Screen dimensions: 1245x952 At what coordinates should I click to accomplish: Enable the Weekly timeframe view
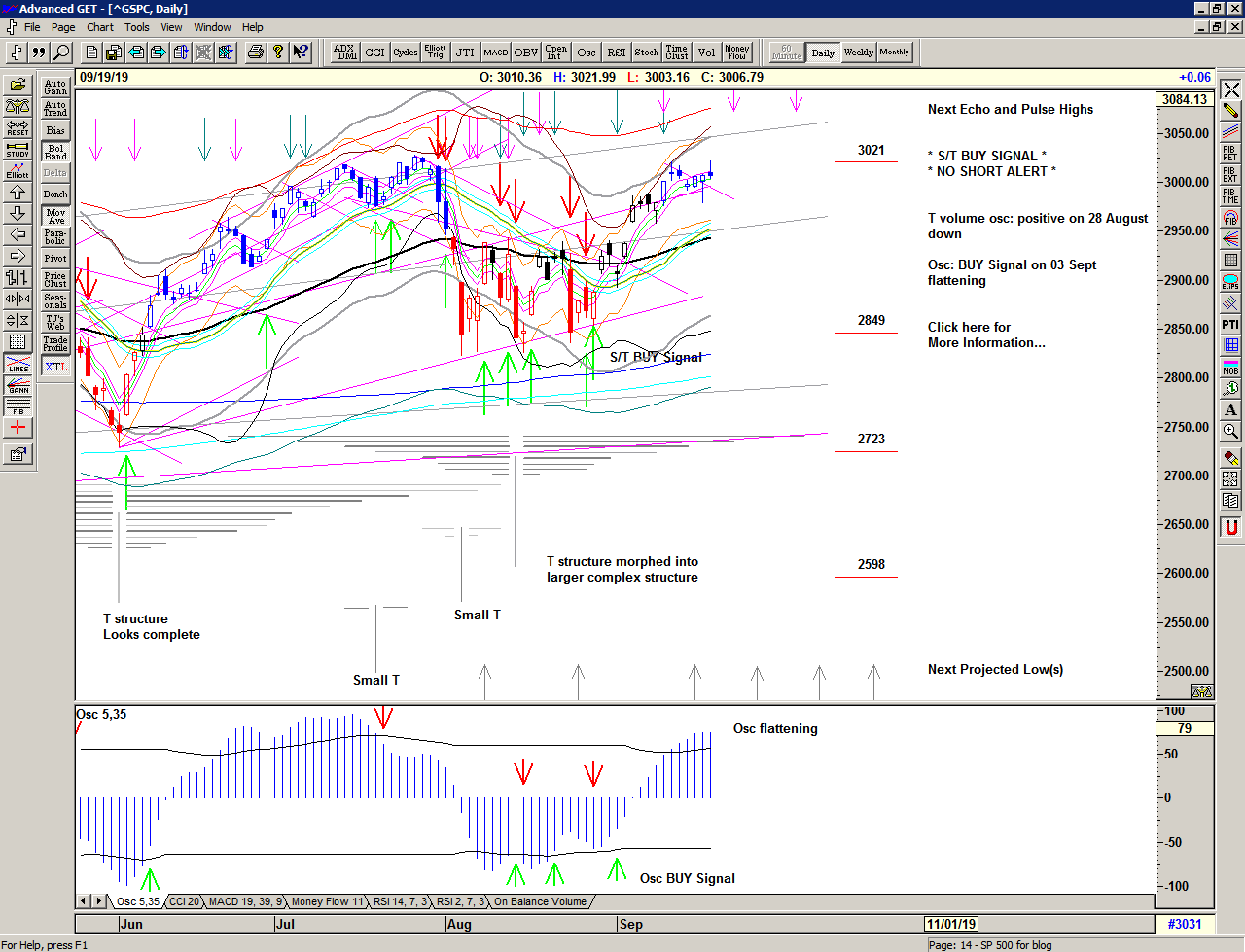pos(859,53)
